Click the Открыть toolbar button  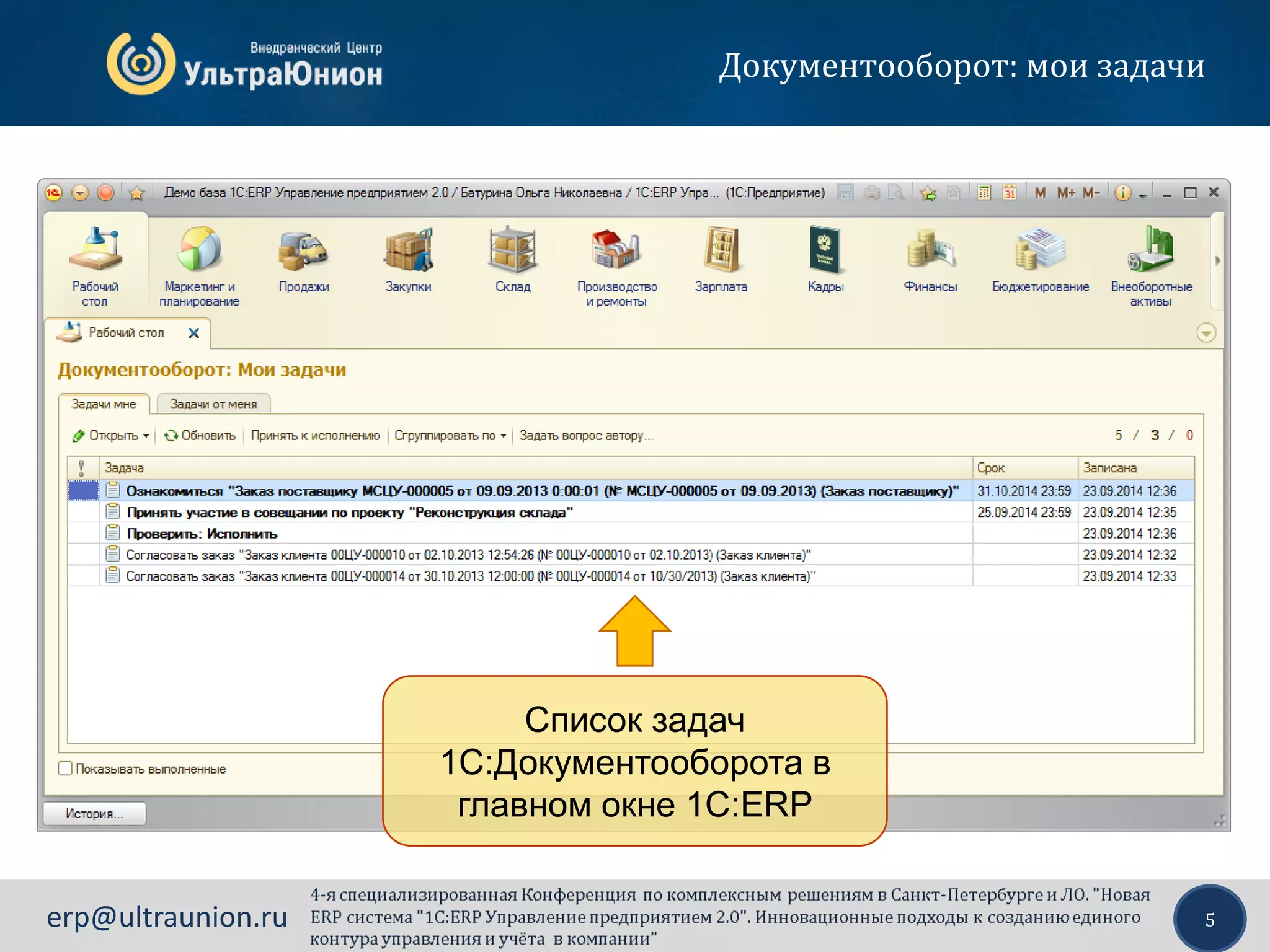pos(105,436)
